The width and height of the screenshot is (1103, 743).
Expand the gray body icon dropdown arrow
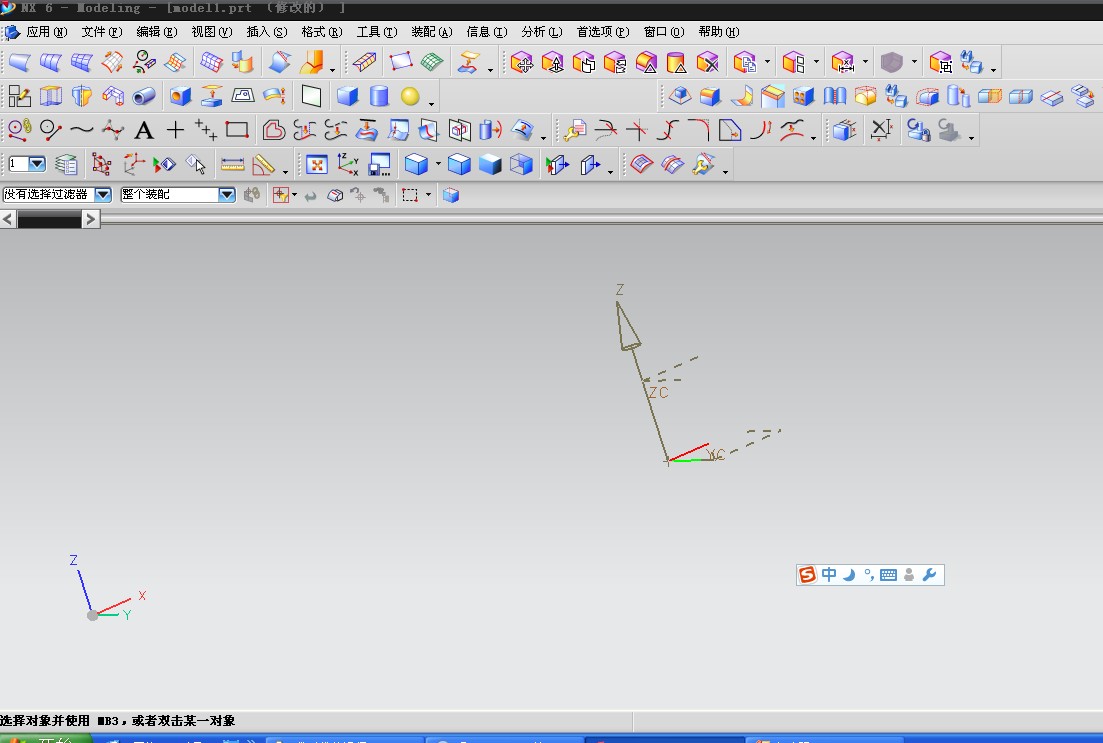click(x=914, y=63)
